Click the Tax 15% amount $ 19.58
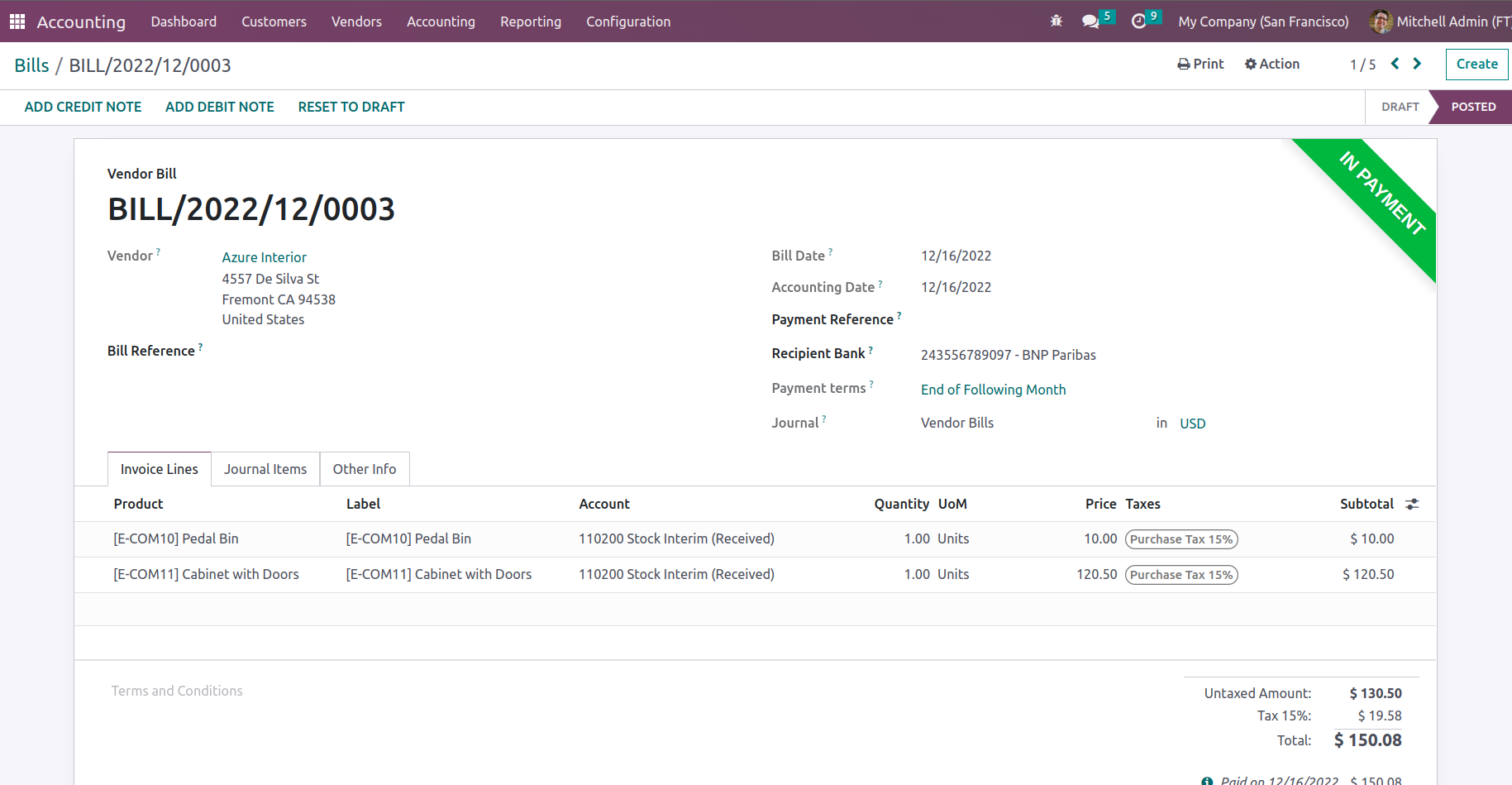The height and width of the screenshot is (785, 1512). 1379,716
